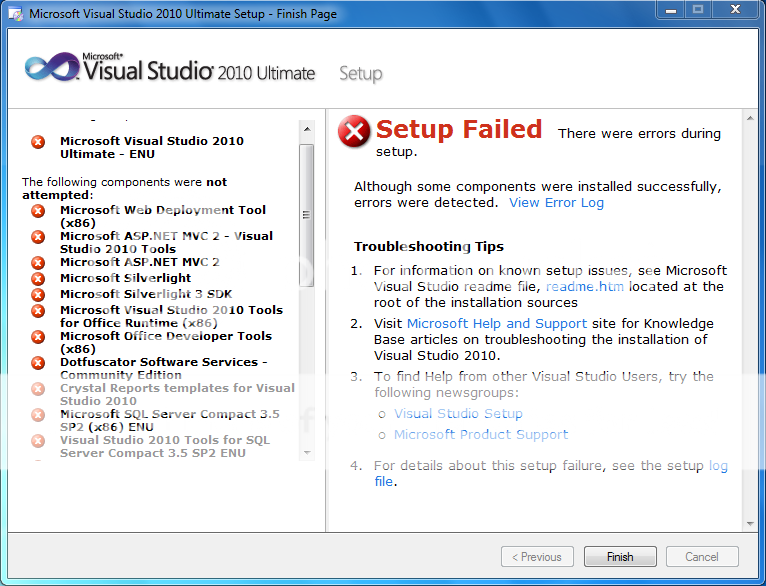Minimize the setup window
This screenshot has width=766, height=586.
(671, 10)
